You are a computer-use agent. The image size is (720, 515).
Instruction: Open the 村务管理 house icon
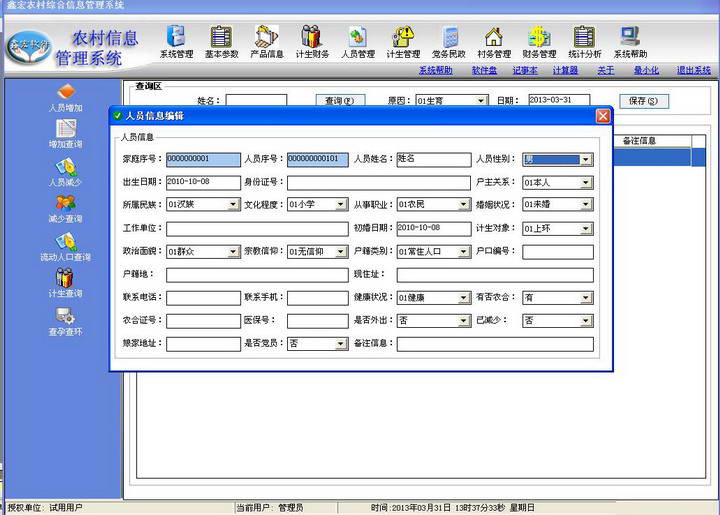494,42
